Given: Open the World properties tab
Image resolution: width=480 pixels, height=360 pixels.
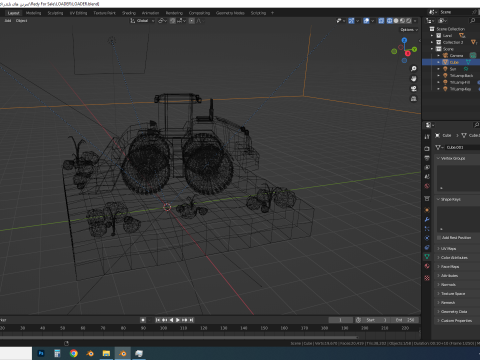Looking at the screenshot, I should (x=427, y=186).
